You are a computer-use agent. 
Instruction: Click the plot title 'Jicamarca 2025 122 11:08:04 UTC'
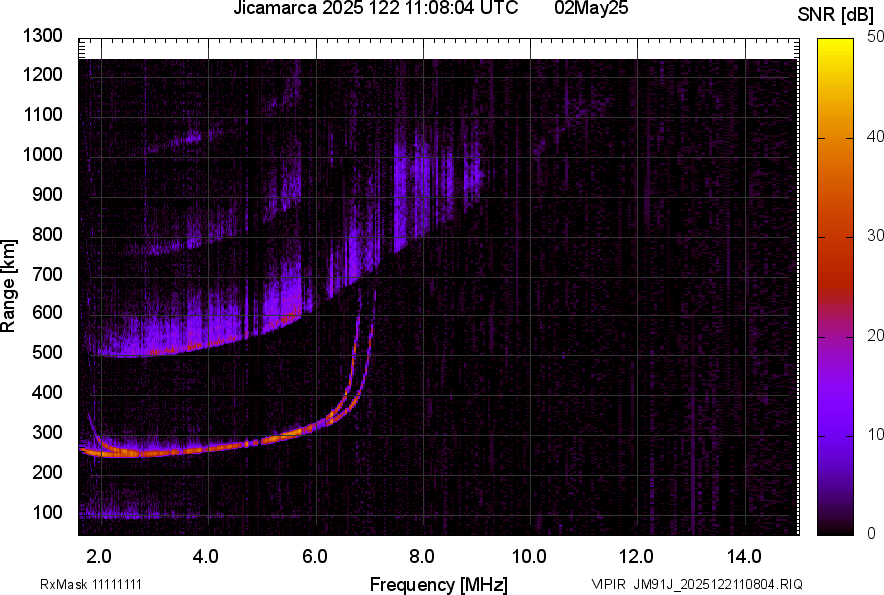[x=375, y=8]
